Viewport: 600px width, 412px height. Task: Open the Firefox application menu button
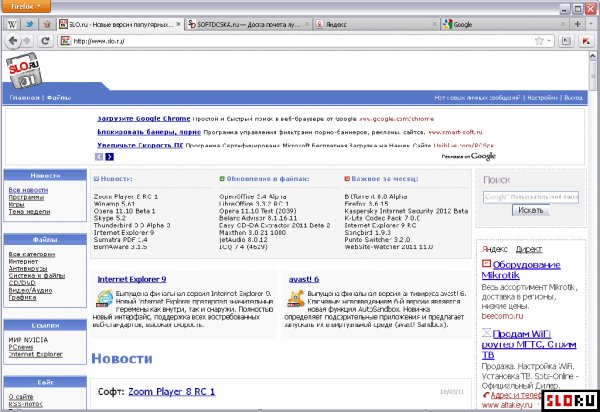25,6
